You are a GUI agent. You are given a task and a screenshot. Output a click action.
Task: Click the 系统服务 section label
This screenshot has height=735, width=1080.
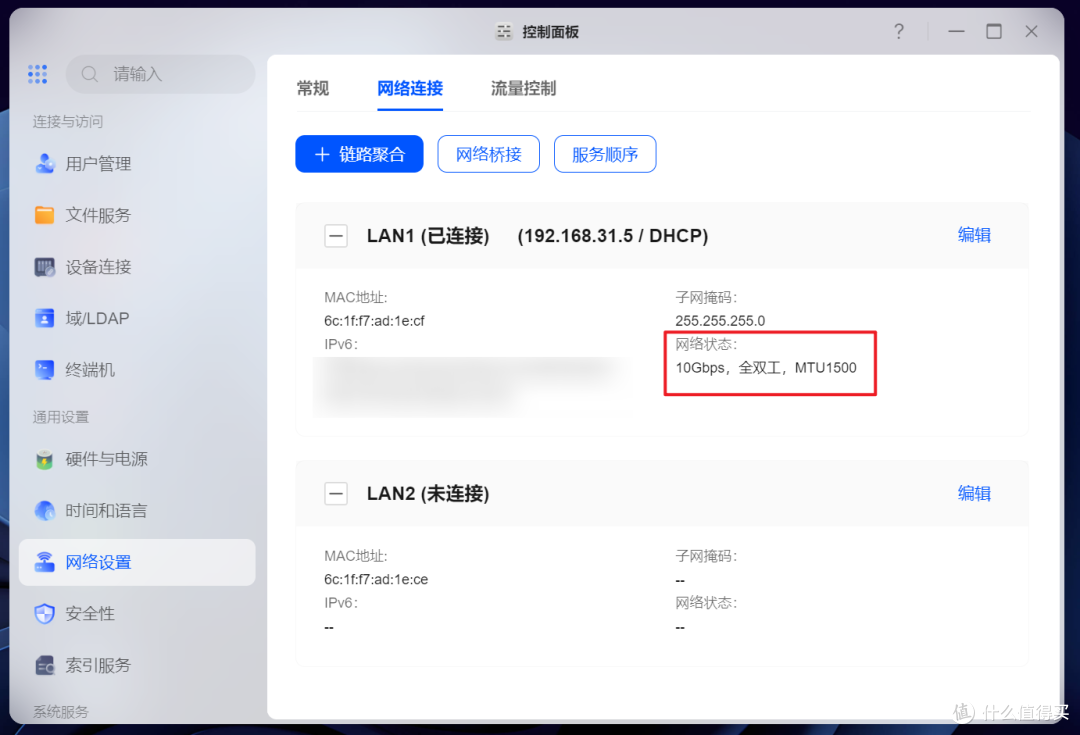coord(61,712)
